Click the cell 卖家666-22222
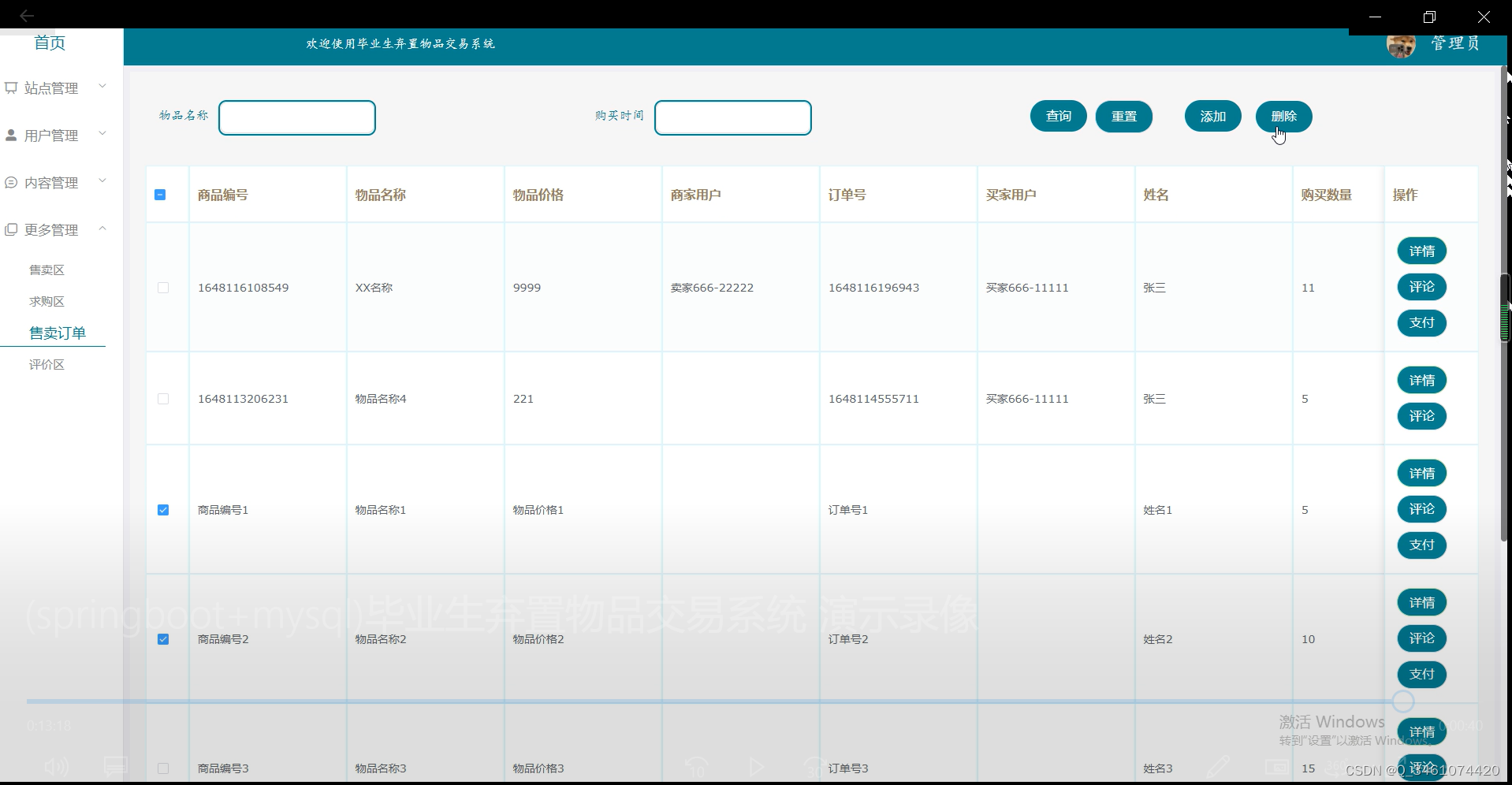Screen dimensions: 1512x785 713,288
